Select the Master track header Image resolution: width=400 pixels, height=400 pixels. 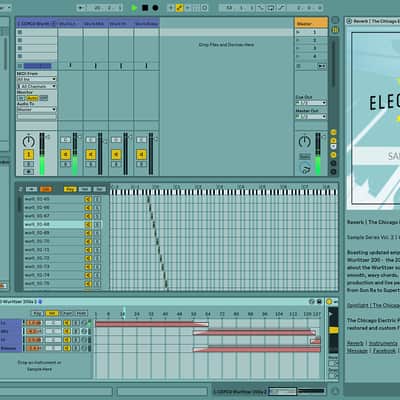coord(311,23)
